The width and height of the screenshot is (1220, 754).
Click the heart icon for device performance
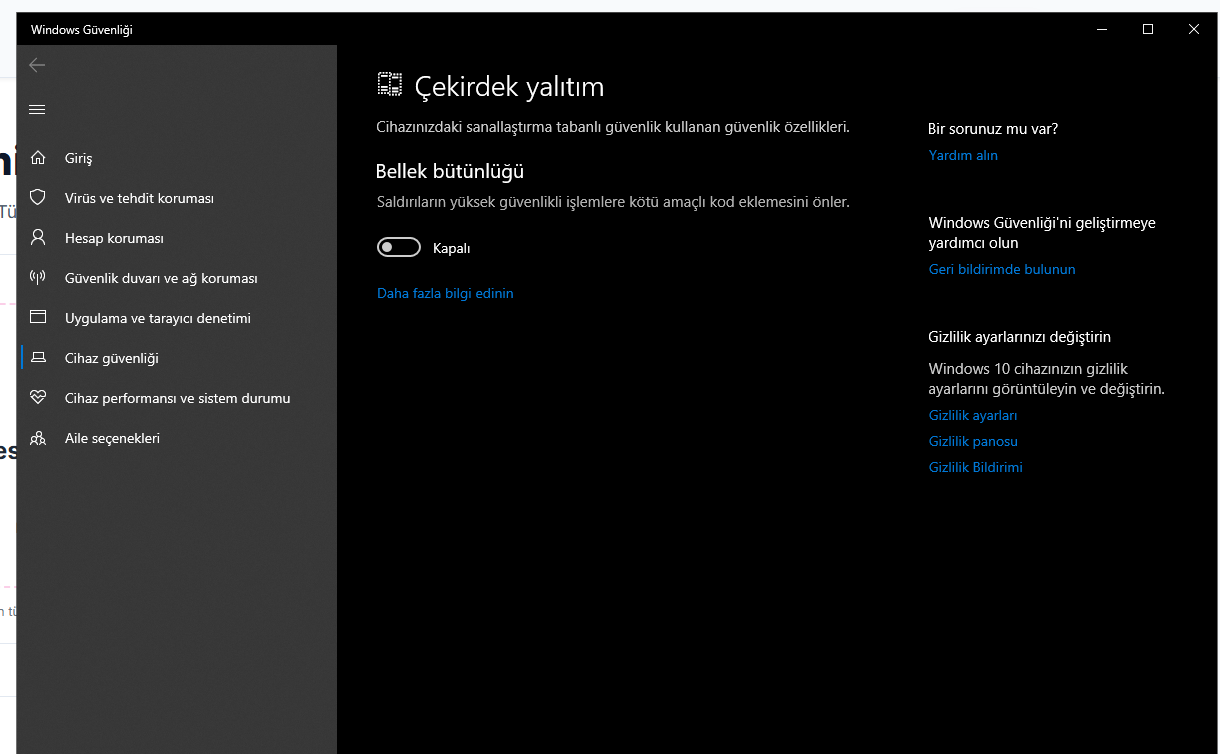(38, 398)
